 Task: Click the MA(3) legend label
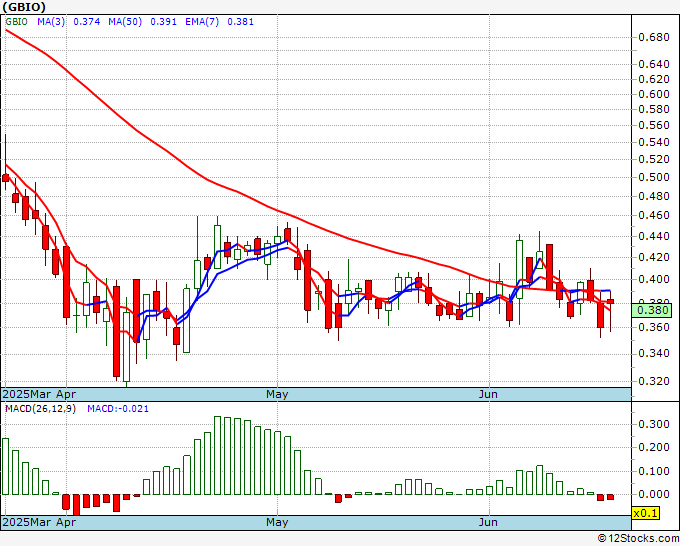[51, 22]
